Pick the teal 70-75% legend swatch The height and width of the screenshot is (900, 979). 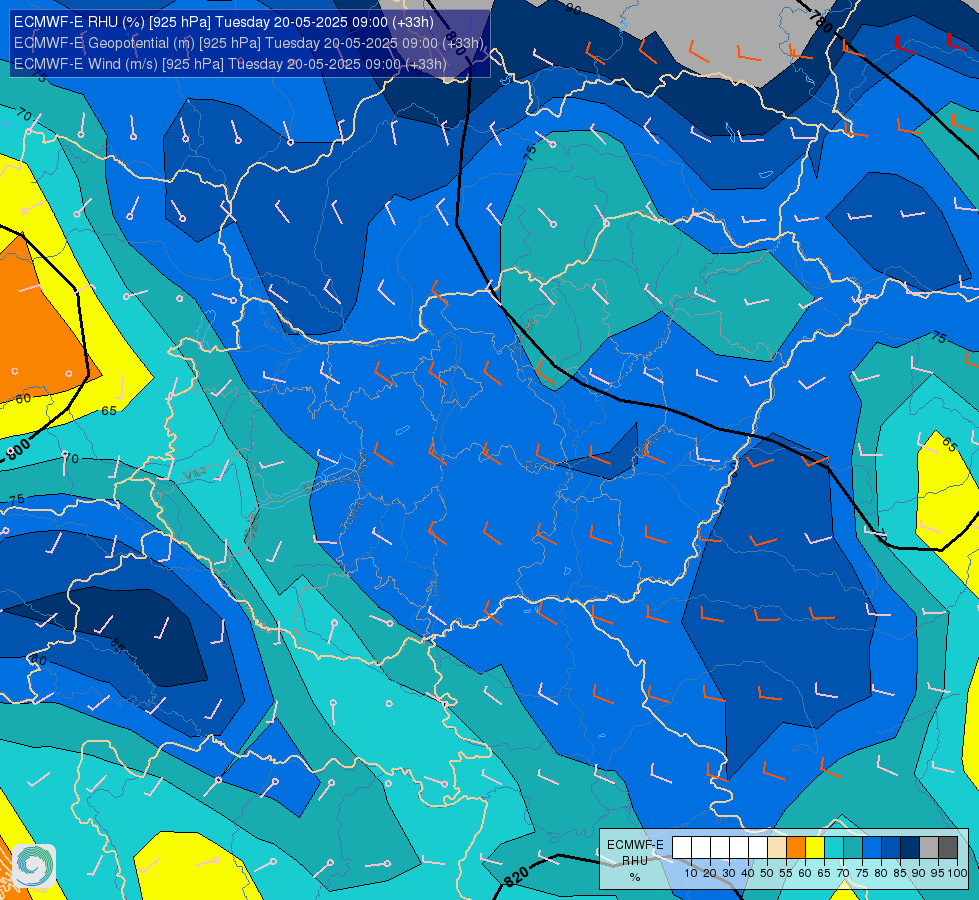click(x=853, y=847)
